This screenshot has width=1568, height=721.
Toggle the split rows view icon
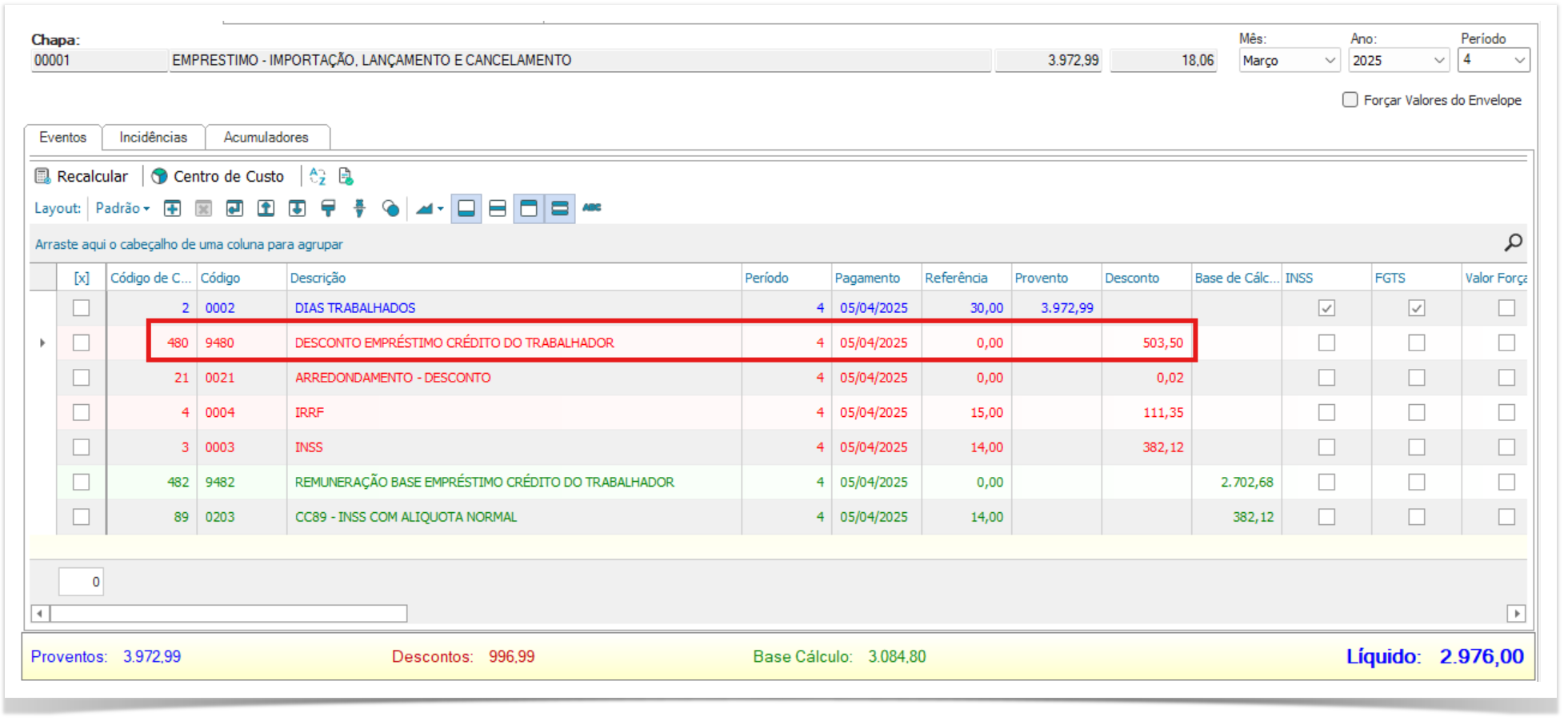[x=498, y=208]
